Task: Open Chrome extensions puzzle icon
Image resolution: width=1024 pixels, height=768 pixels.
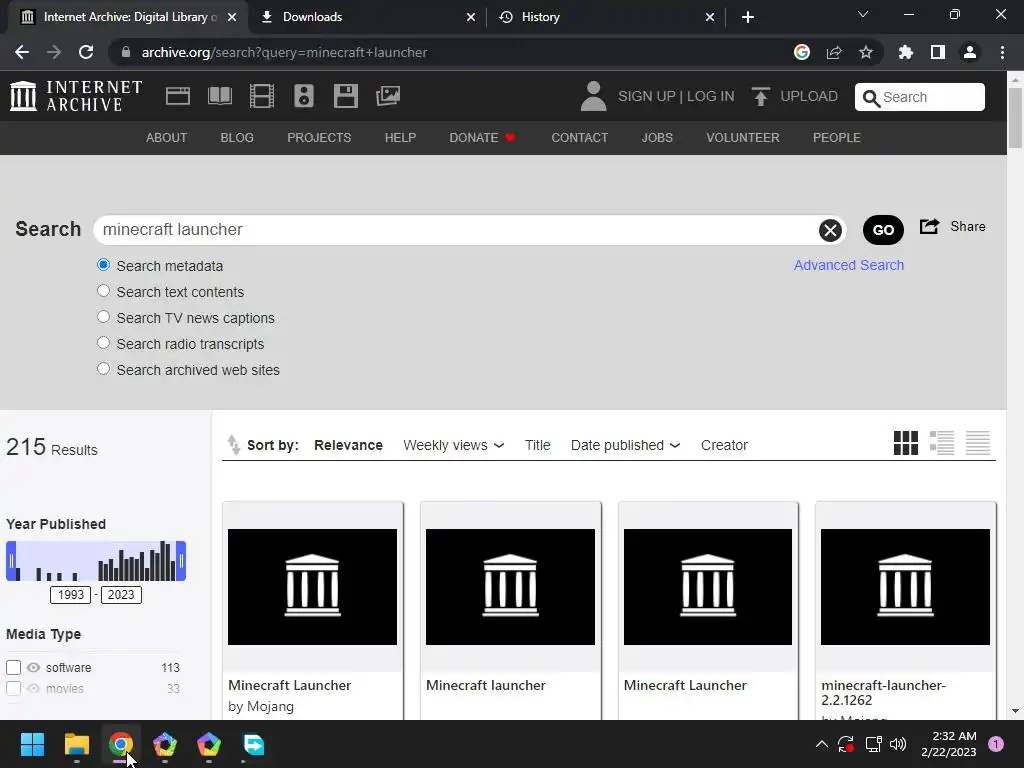Action: [905, 52]
